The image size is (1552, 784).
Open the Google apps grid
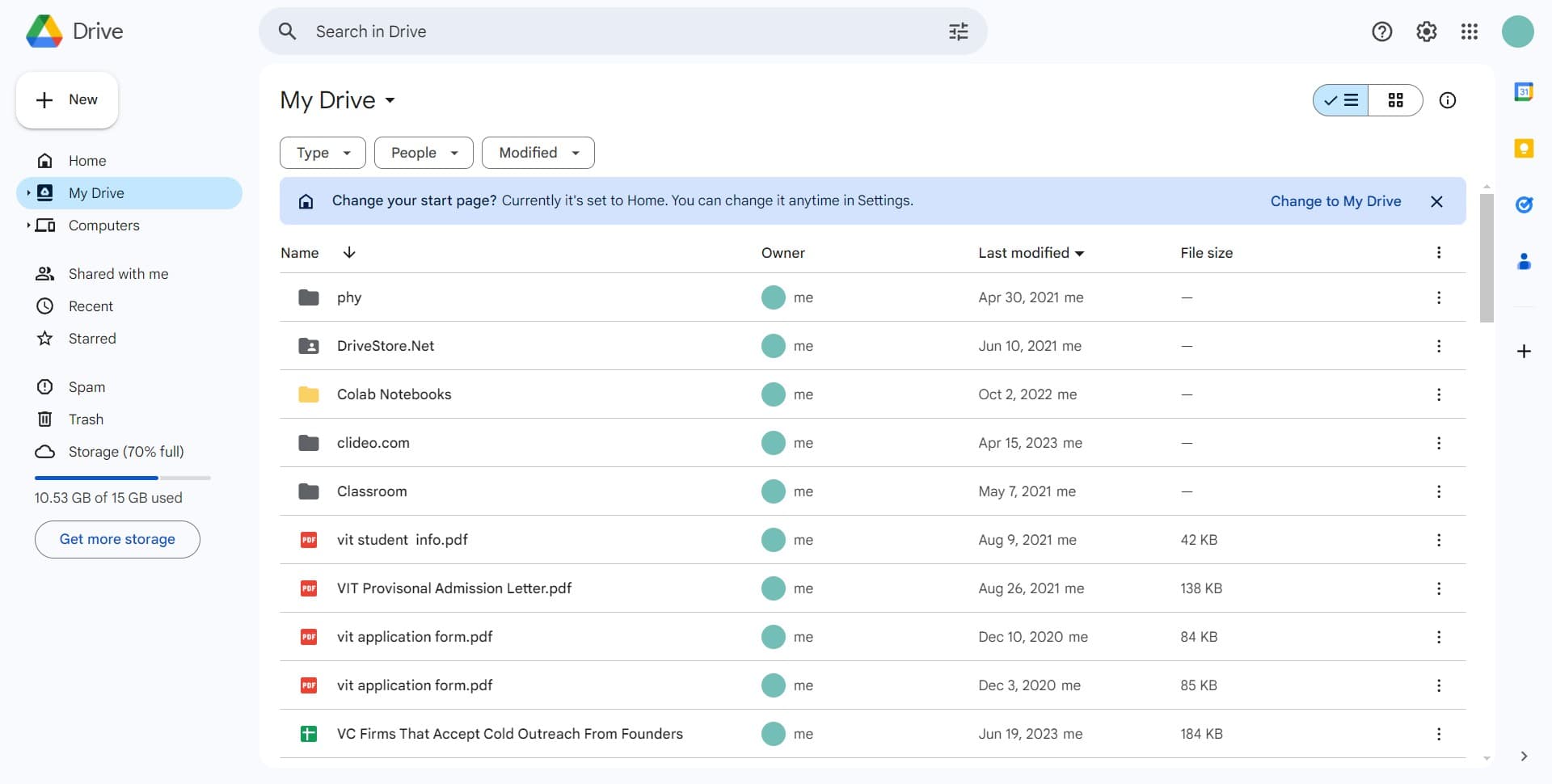[1469, 32]
